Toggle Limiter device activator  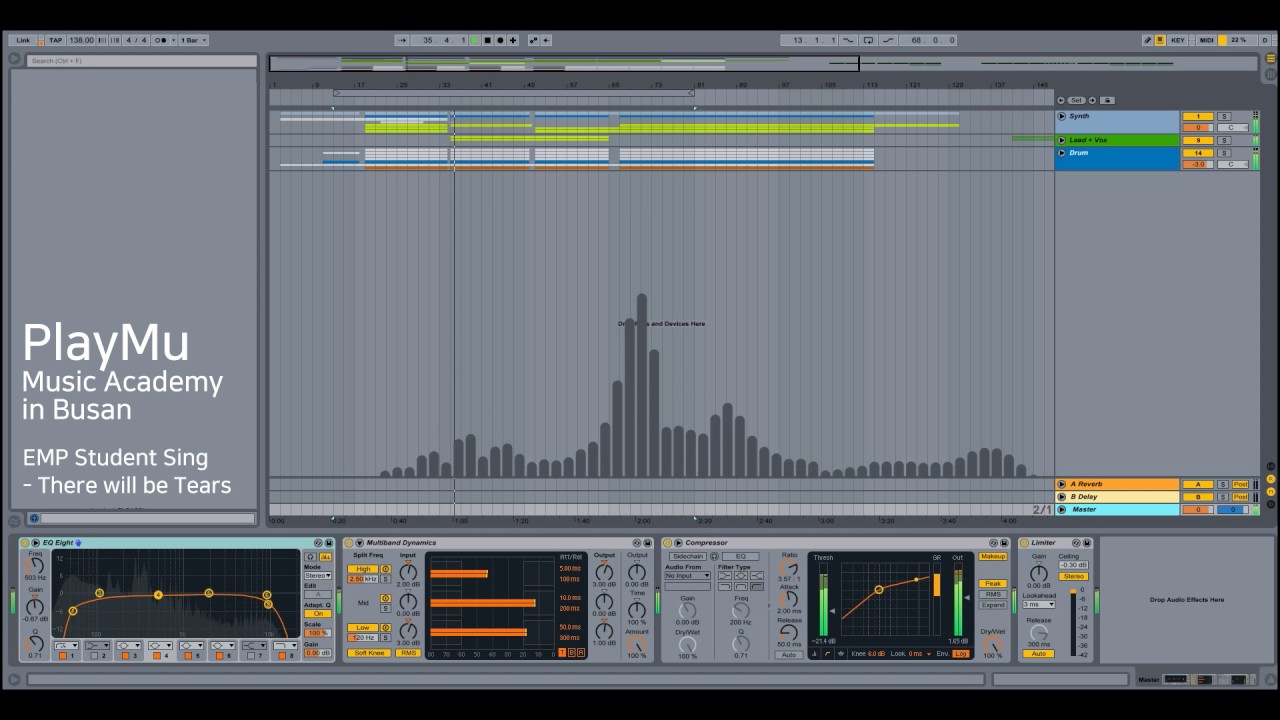[1024, 543]
